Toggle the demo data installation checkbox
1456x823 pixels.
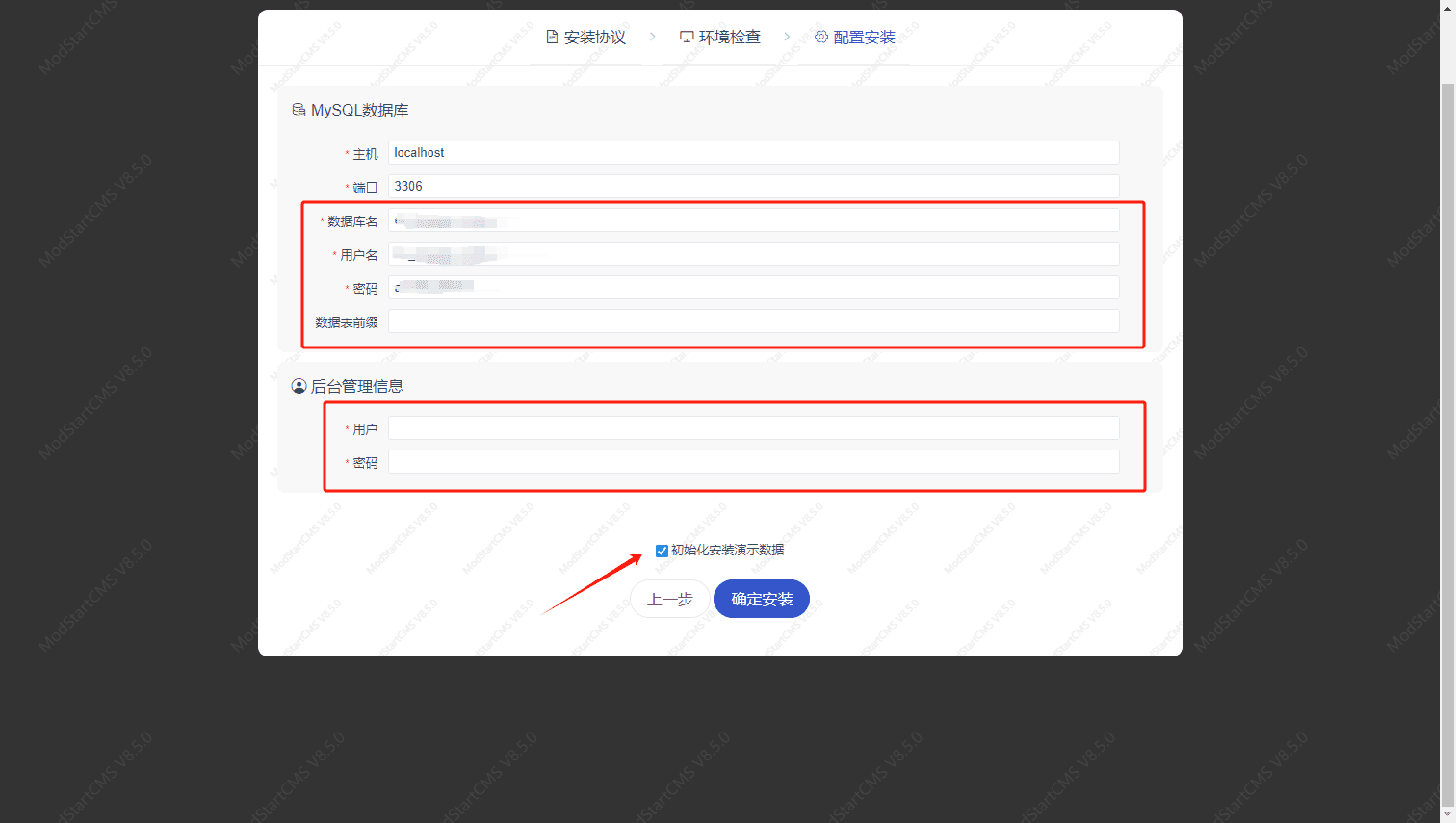pos(662,550)
